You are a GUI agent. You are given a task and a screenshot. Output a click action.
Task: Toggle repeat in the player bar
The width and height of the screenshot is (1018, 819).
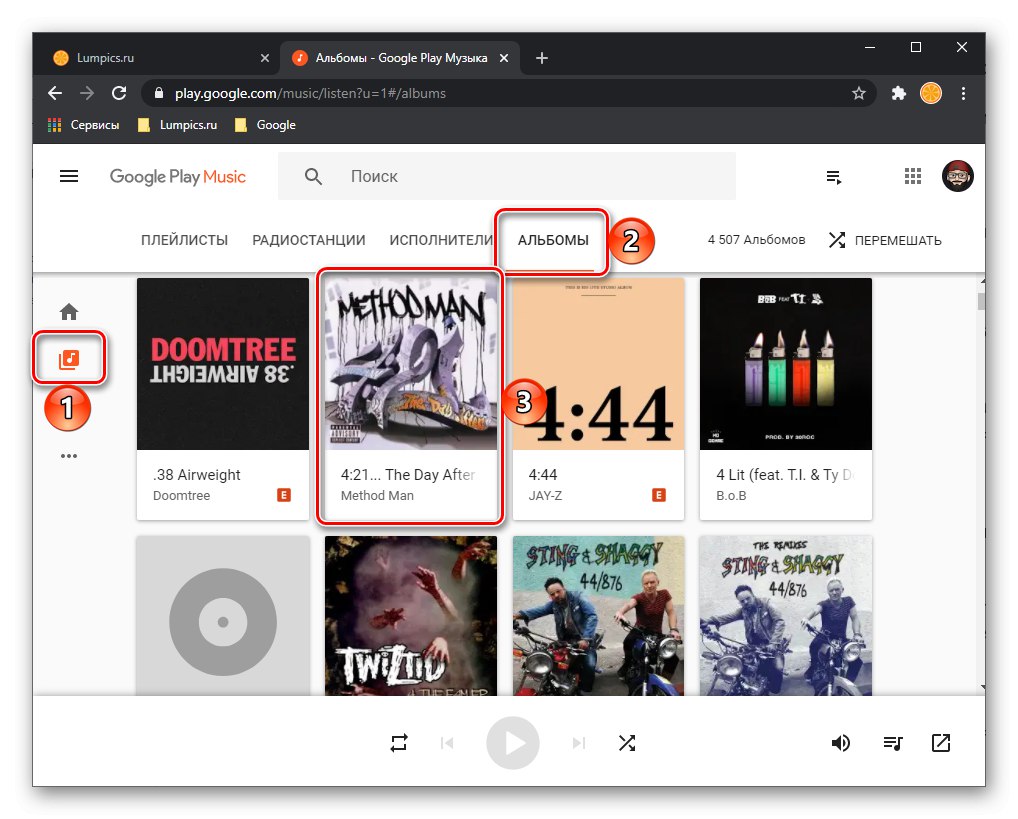(x=399, y=743)
